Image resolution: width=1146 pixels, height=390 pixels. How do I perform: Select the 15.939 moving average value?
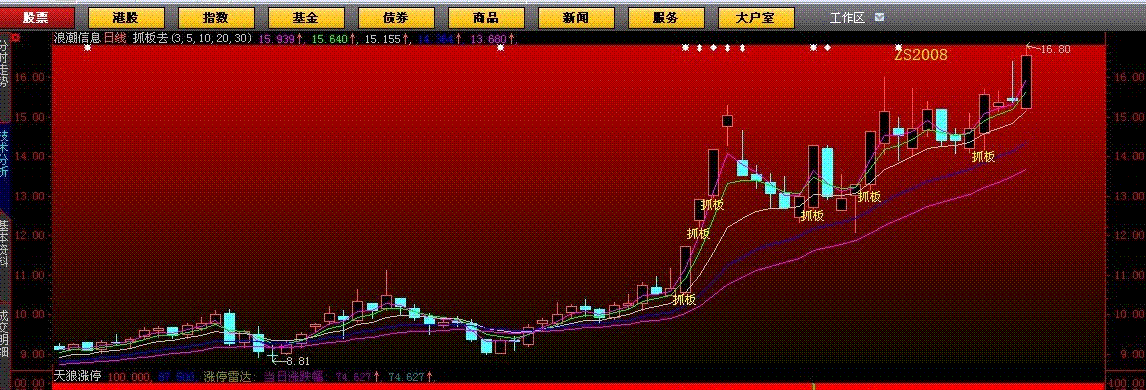(278, 38)
